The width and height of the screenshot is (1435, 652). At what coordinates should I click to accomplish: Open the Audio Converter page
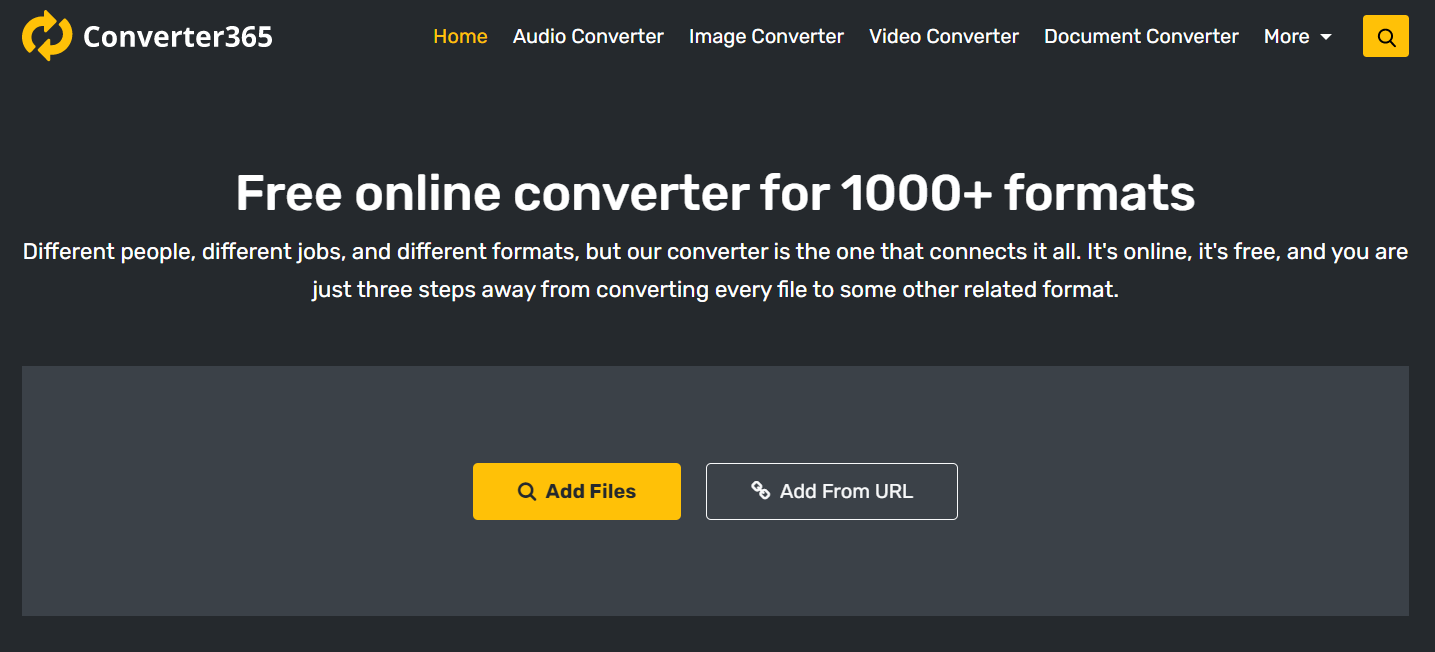coord(588,37)
